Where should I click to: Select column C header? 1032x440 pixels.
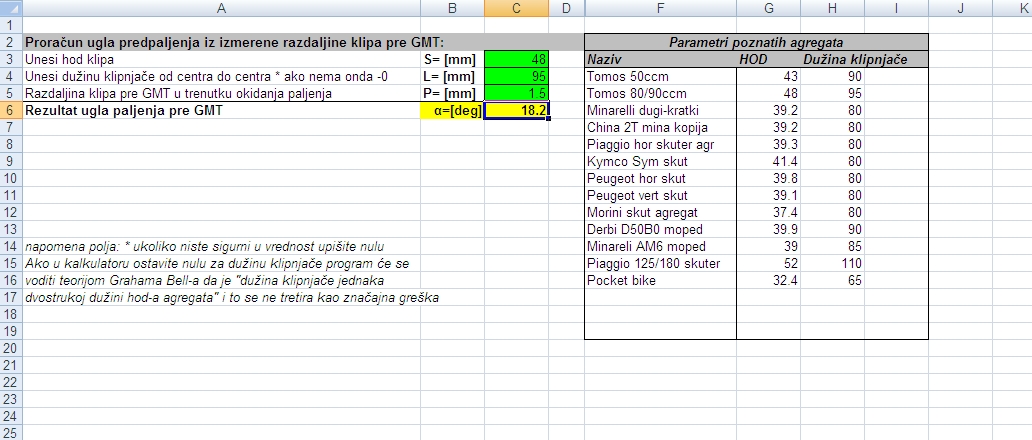click(516, 8)
